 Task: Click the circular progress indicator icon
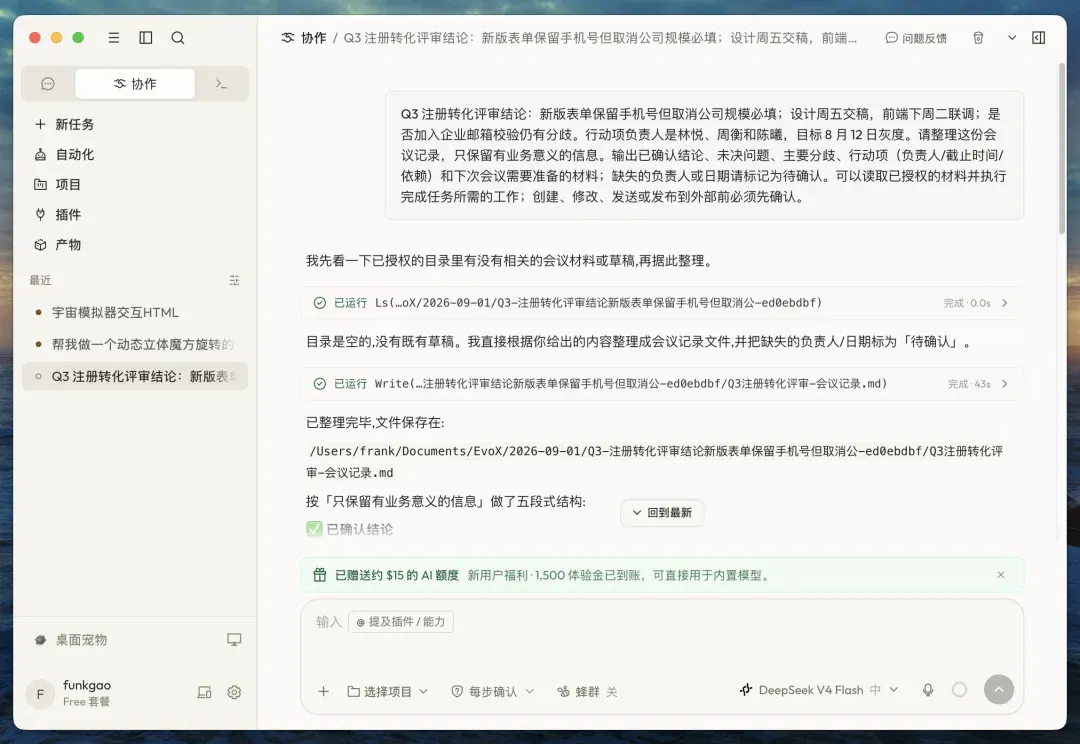click(x=959, y=690)
